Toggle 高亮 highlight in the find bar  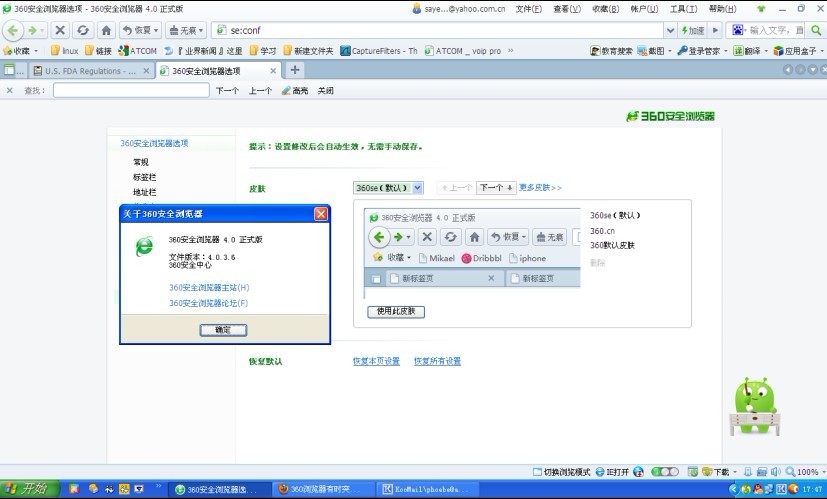click(295, 91)
